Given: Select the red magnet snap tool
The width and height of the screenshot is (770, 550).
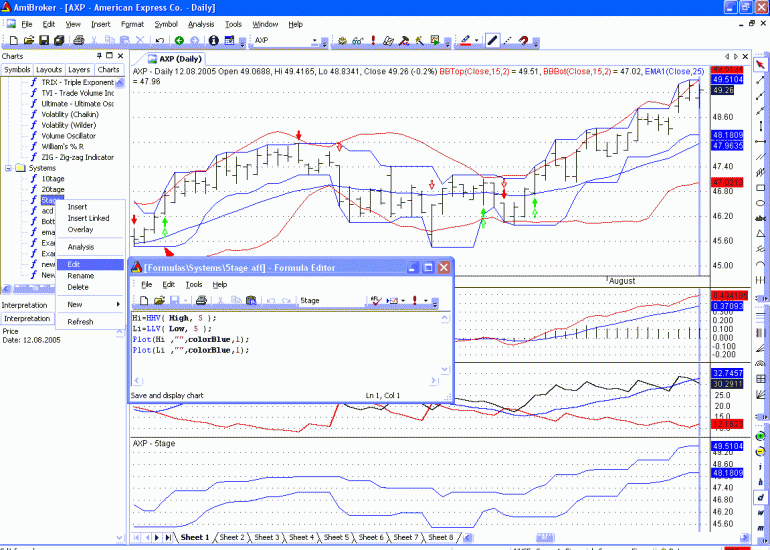Looking at the screenshot, I should click(523, 41).
